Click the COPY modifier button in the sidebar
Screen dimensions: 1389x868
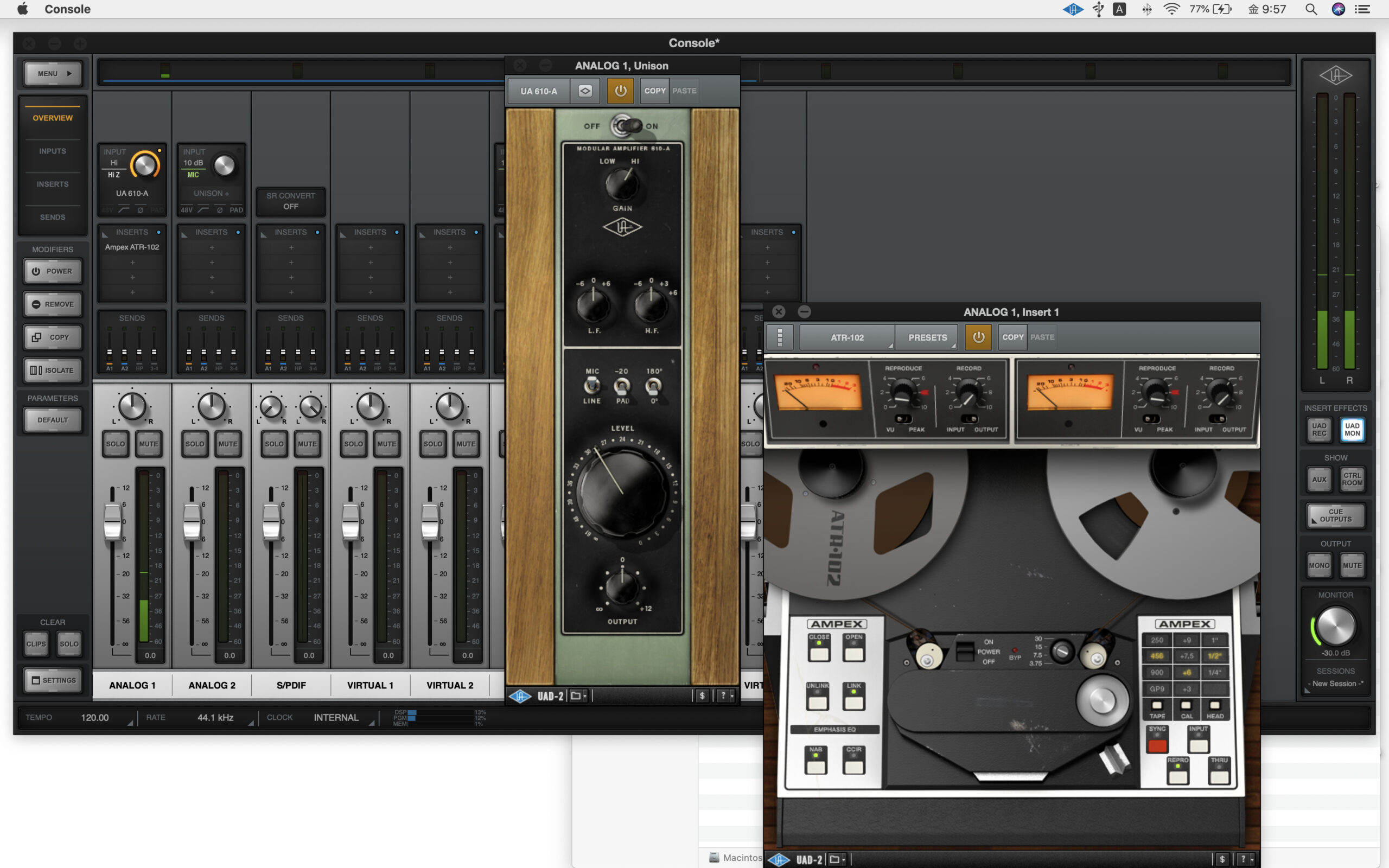tap(53, 337)
